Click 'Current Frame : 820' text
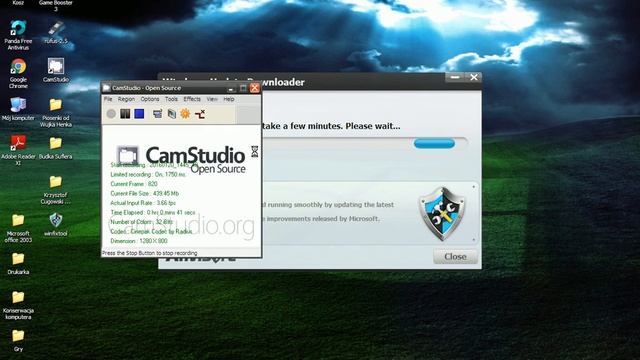Image resolution: width=640 pixels, height=360 pixels. pyautogui.click(x=134, y=184)
